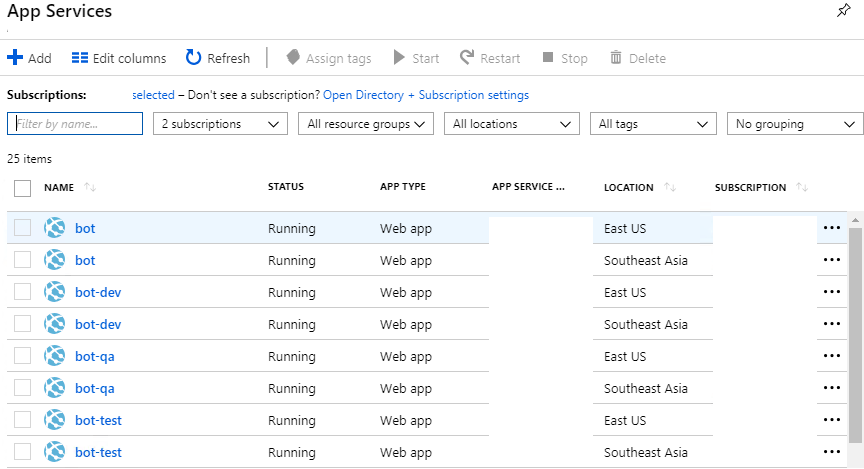Click the Add plus icon

[15, 57]
